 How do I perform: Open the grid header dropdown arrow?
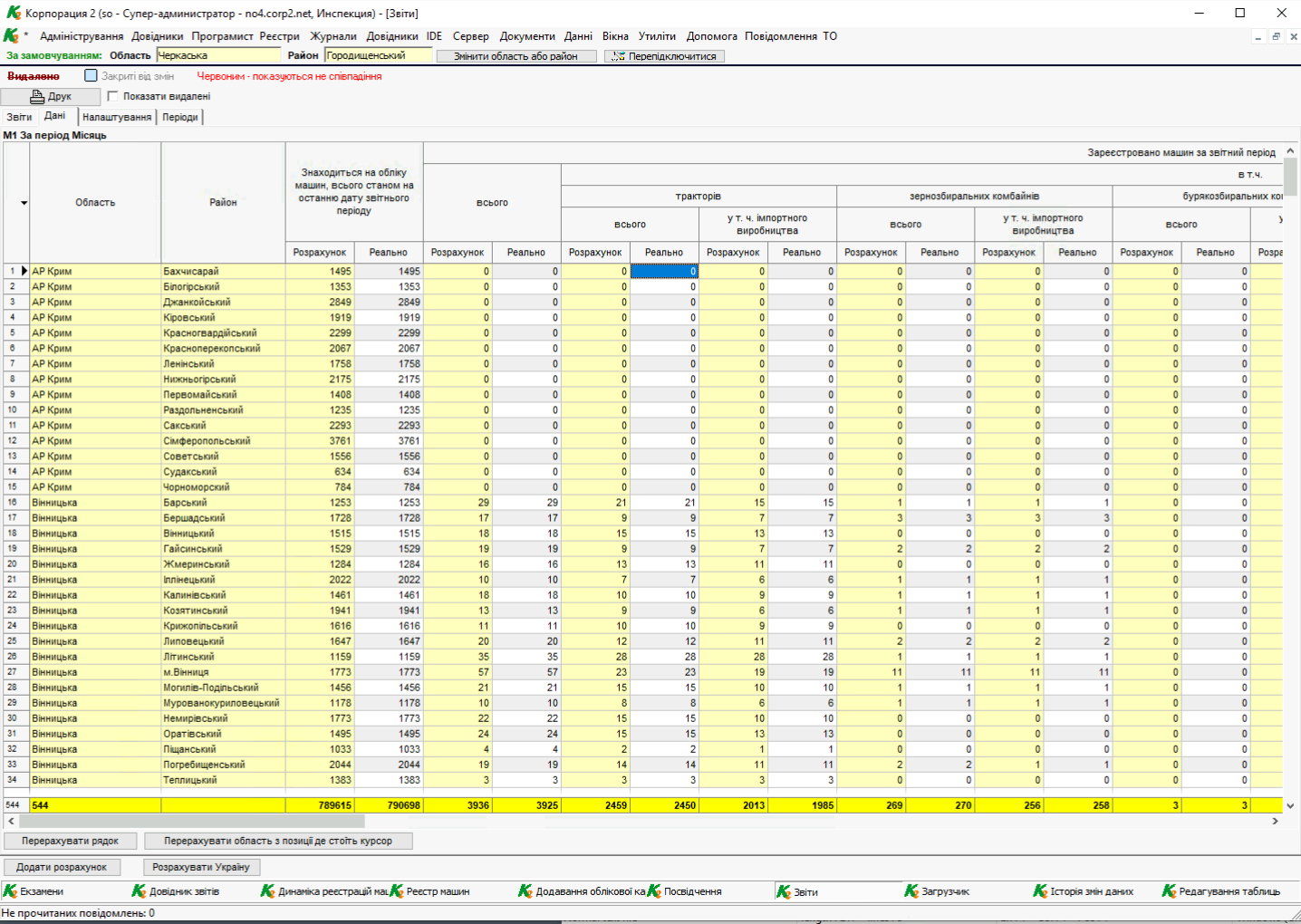(24, 203)
